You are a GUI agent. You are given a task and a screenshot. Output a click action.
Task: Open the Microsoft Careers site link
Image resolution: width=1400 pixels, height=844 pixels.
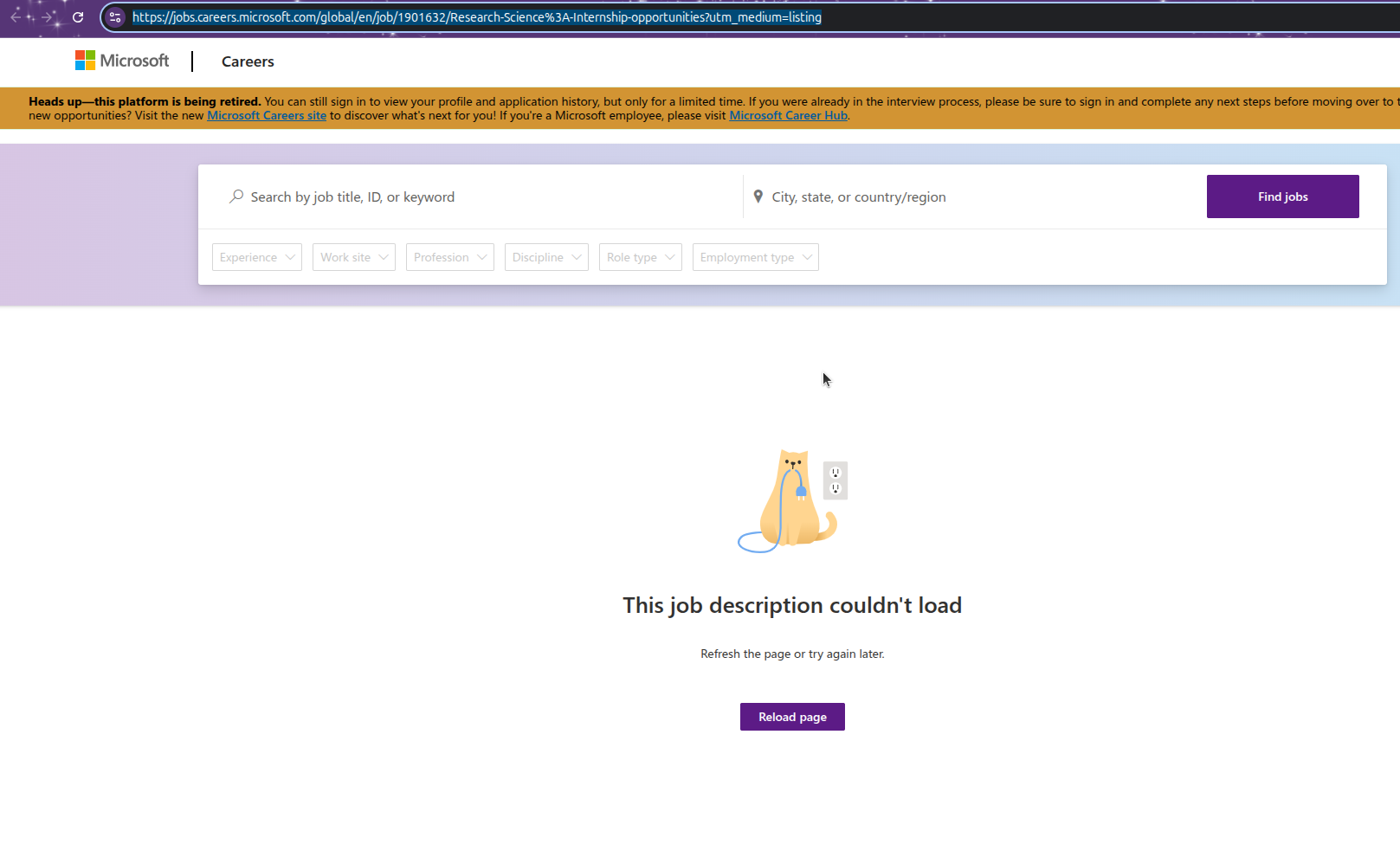[x=267, y=115]
